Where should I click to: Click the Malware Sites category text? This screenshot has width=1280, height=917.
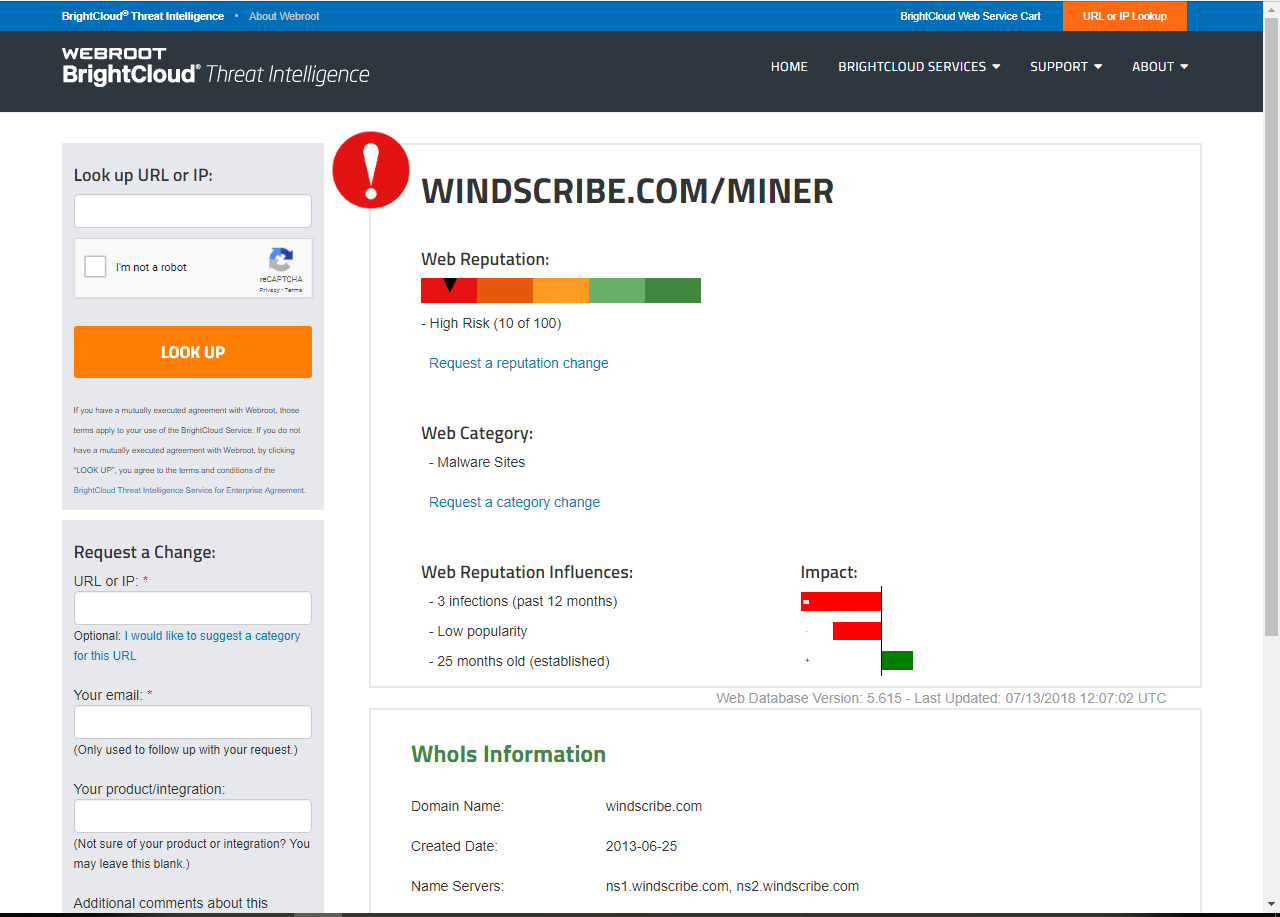[481, 462]
